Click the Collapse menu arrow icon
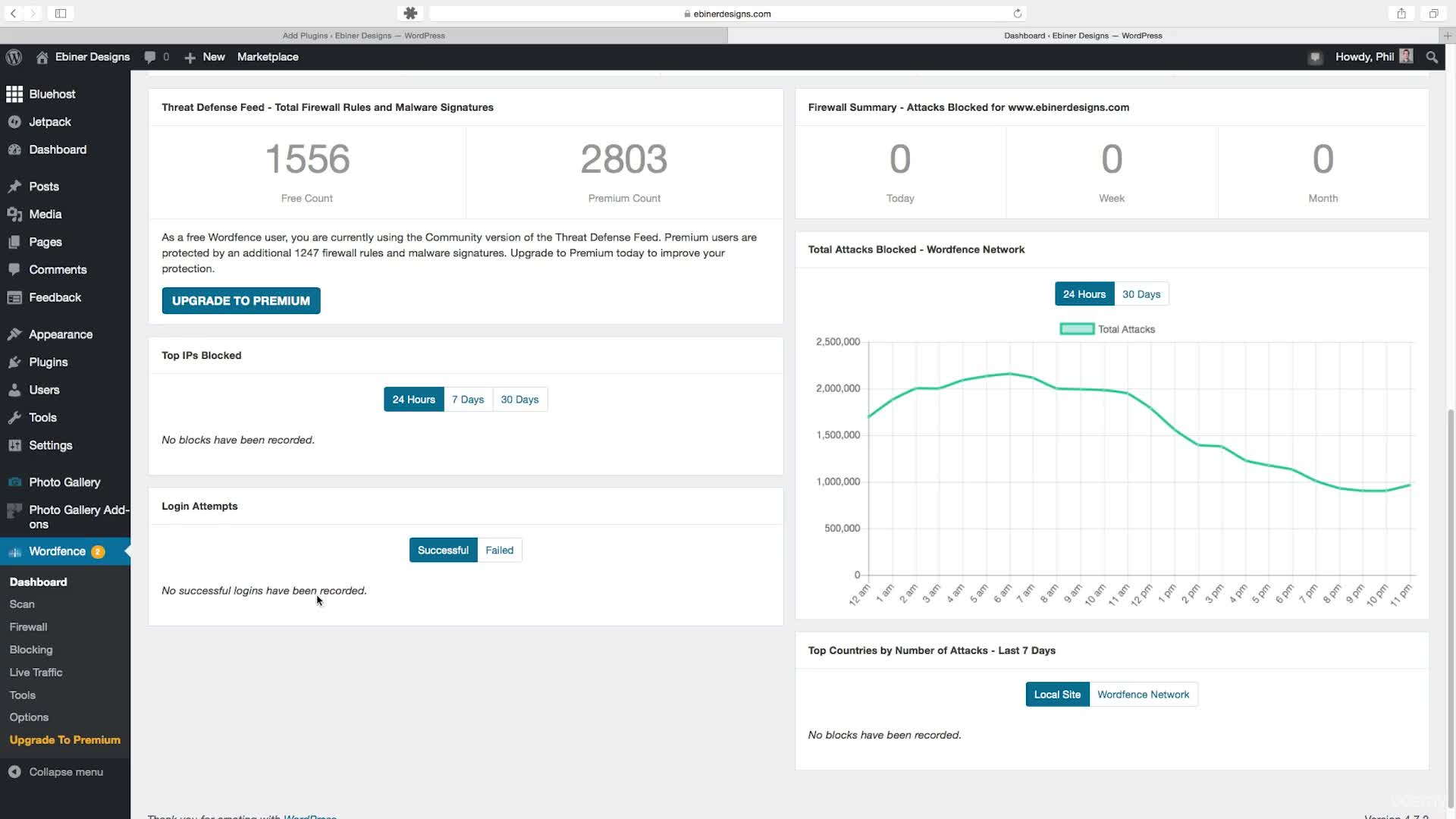This screenshot has width=1456, height=819. 14,772
